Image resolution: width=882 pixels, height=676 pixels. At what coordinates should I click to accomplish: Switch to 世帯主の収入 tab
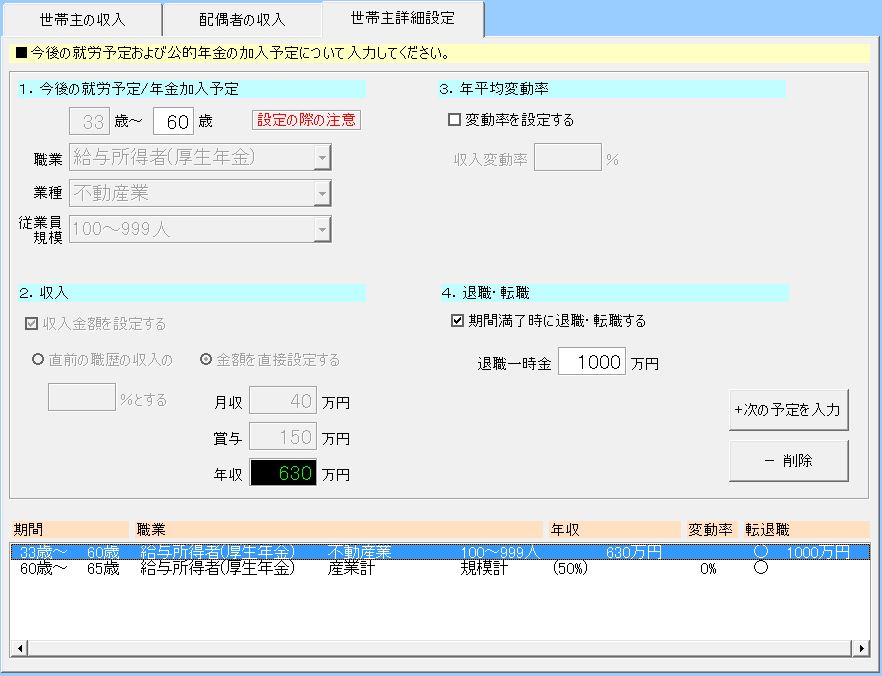tap(83, 20)
